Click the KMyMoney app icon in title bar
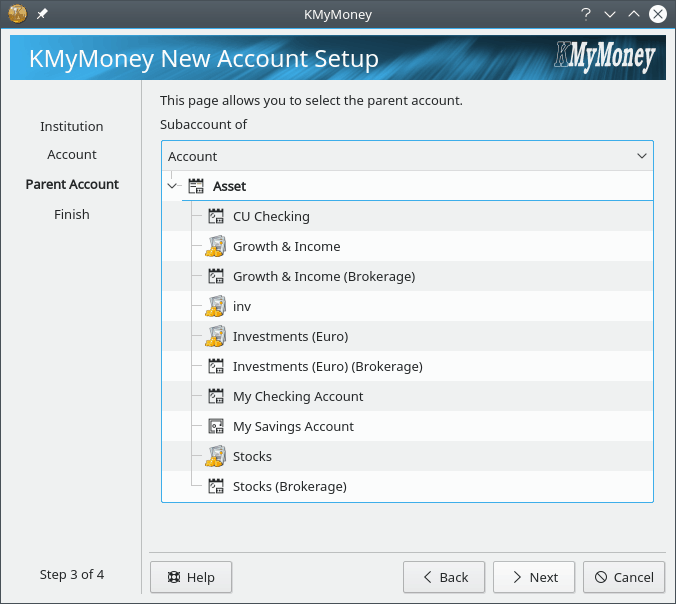676x604 pixels. pyautogui.click(x=17, y=14)
